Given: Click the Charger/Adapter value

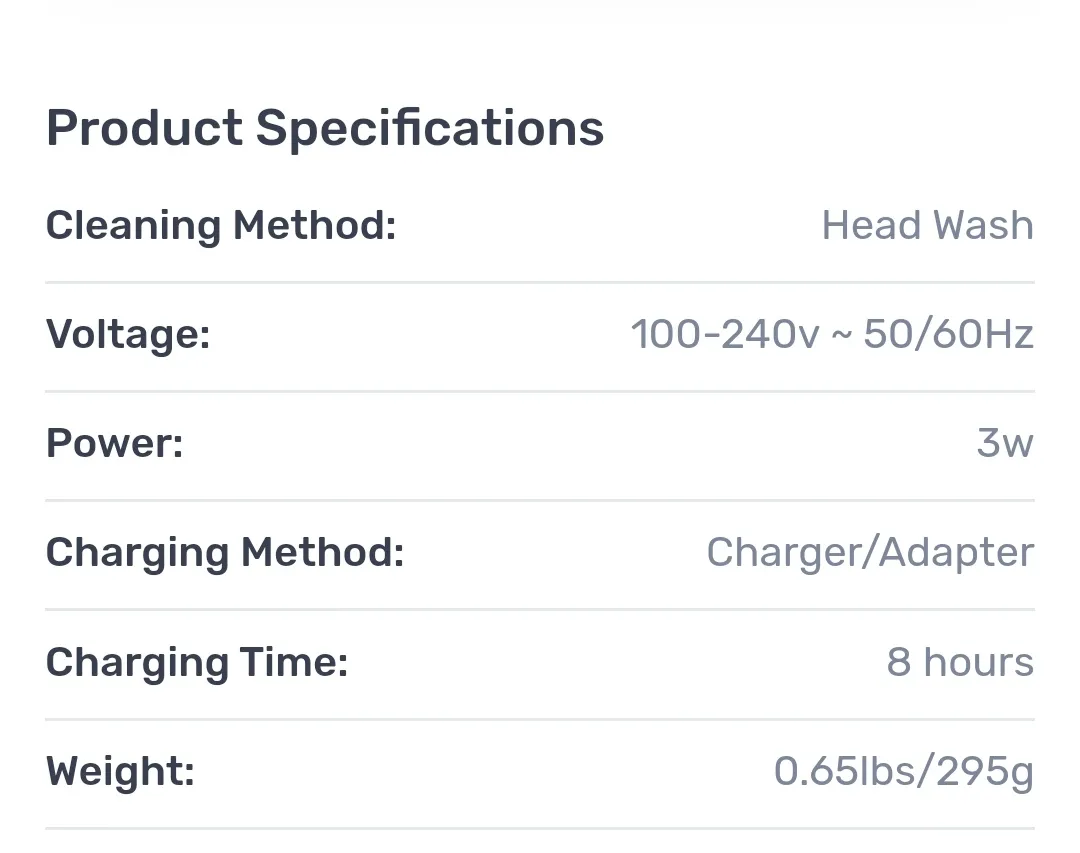Looking at the screenshot, I should point(871,553).
